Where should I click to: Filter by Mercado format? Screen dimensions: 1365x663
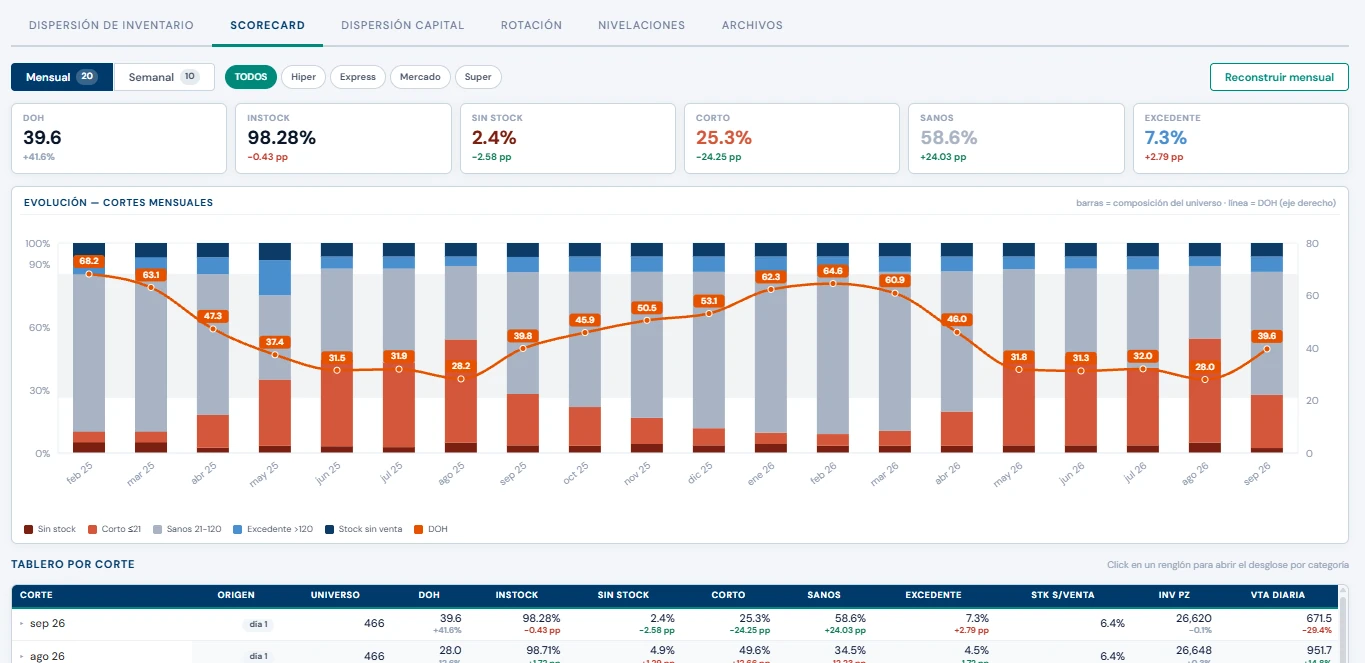pyautogui.click(x=420, y=77)
